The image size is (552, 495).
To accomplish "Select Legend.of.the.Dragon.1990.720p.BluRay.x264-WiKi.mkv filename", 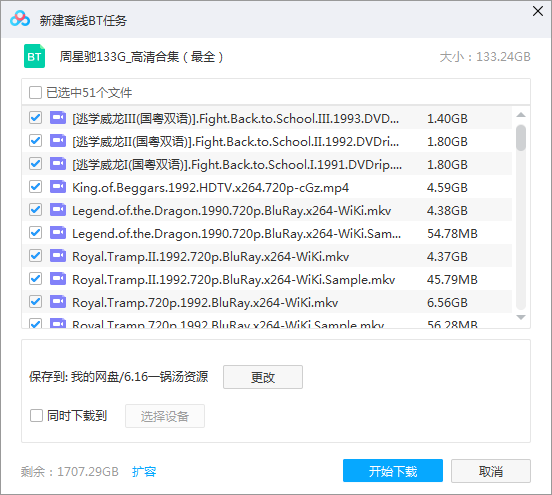I will point(231,211).
